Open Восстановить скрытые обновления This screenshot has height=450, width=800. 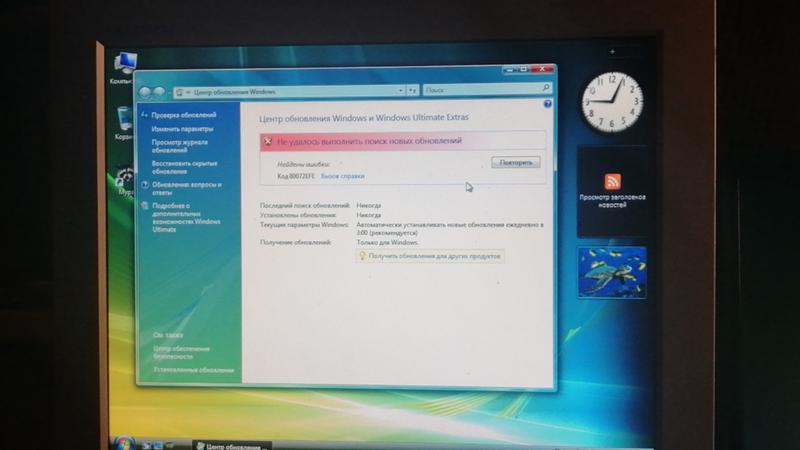coord(184,167)
